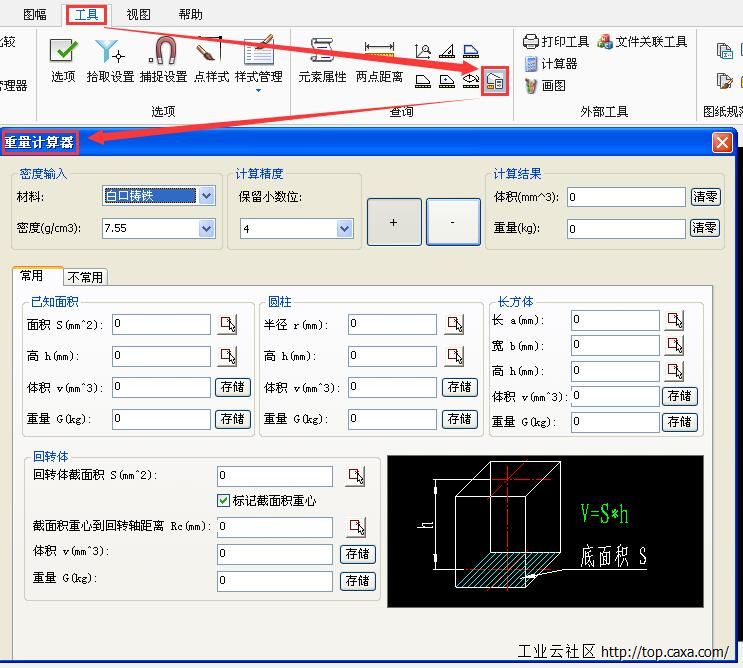Image resolution: width=743 pixels, height=668 pixels.
Task: Select 两点距离 two-point distance tool
Action: coord(379,51)
